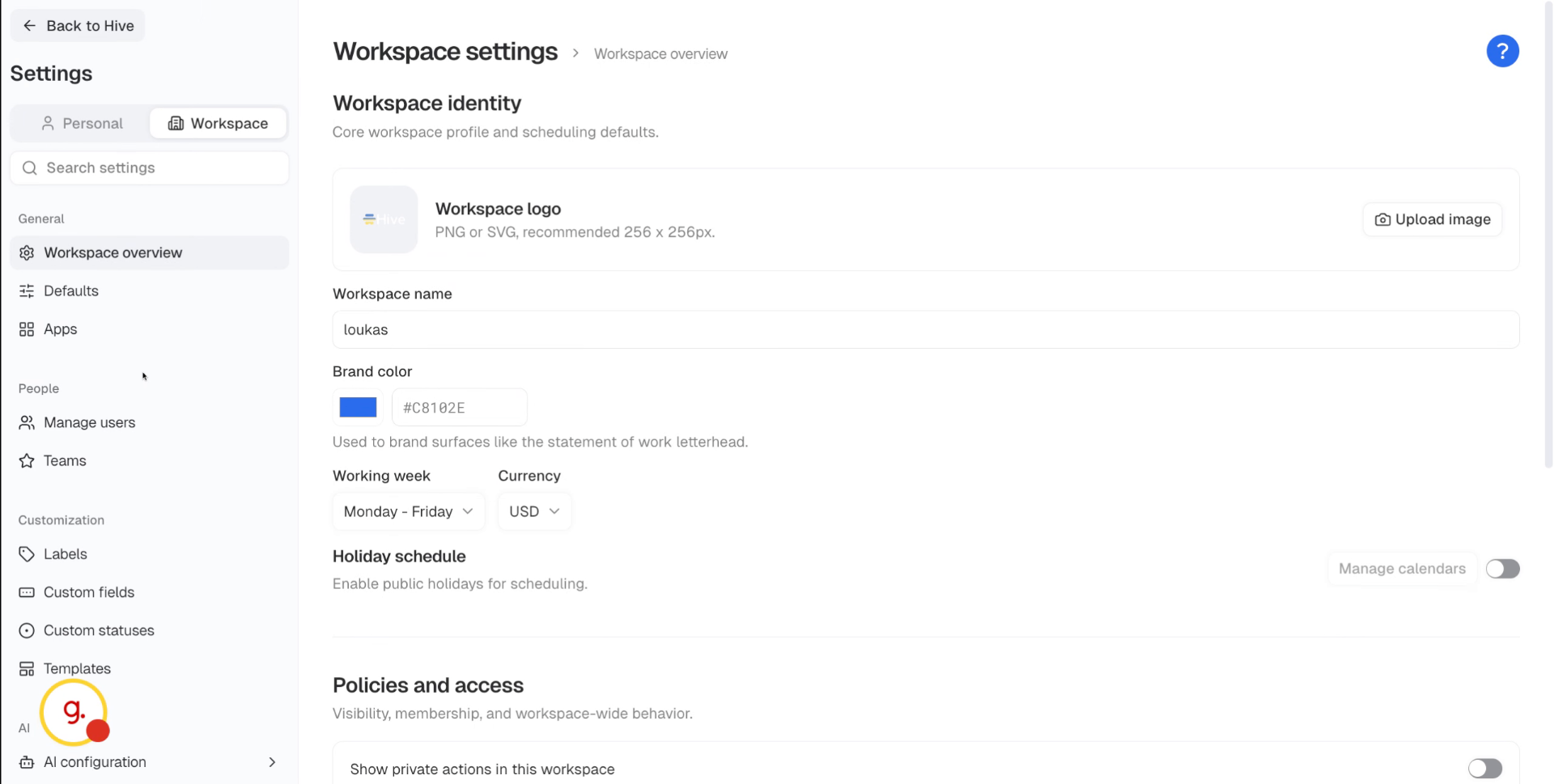Click the Workspace overview gear icon
The image size is (1554, 784).
(x=27, y=253)
